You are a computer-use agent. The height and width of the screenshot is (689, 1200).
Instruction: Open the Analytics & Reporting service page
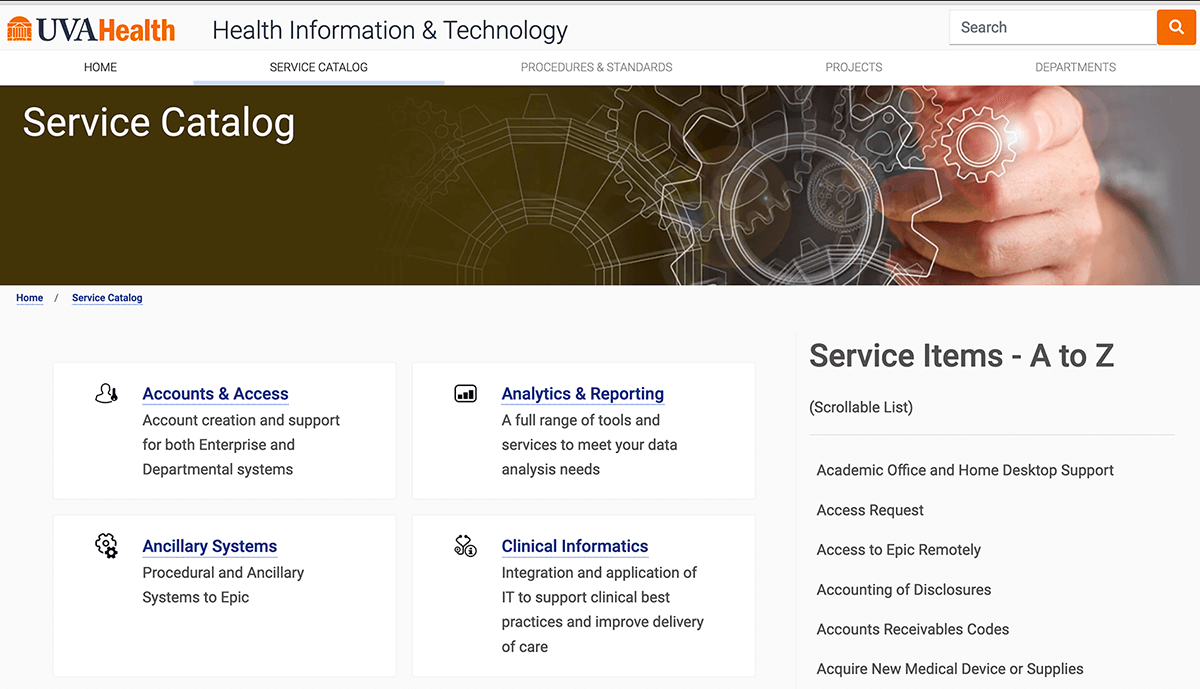coord(583,393)
